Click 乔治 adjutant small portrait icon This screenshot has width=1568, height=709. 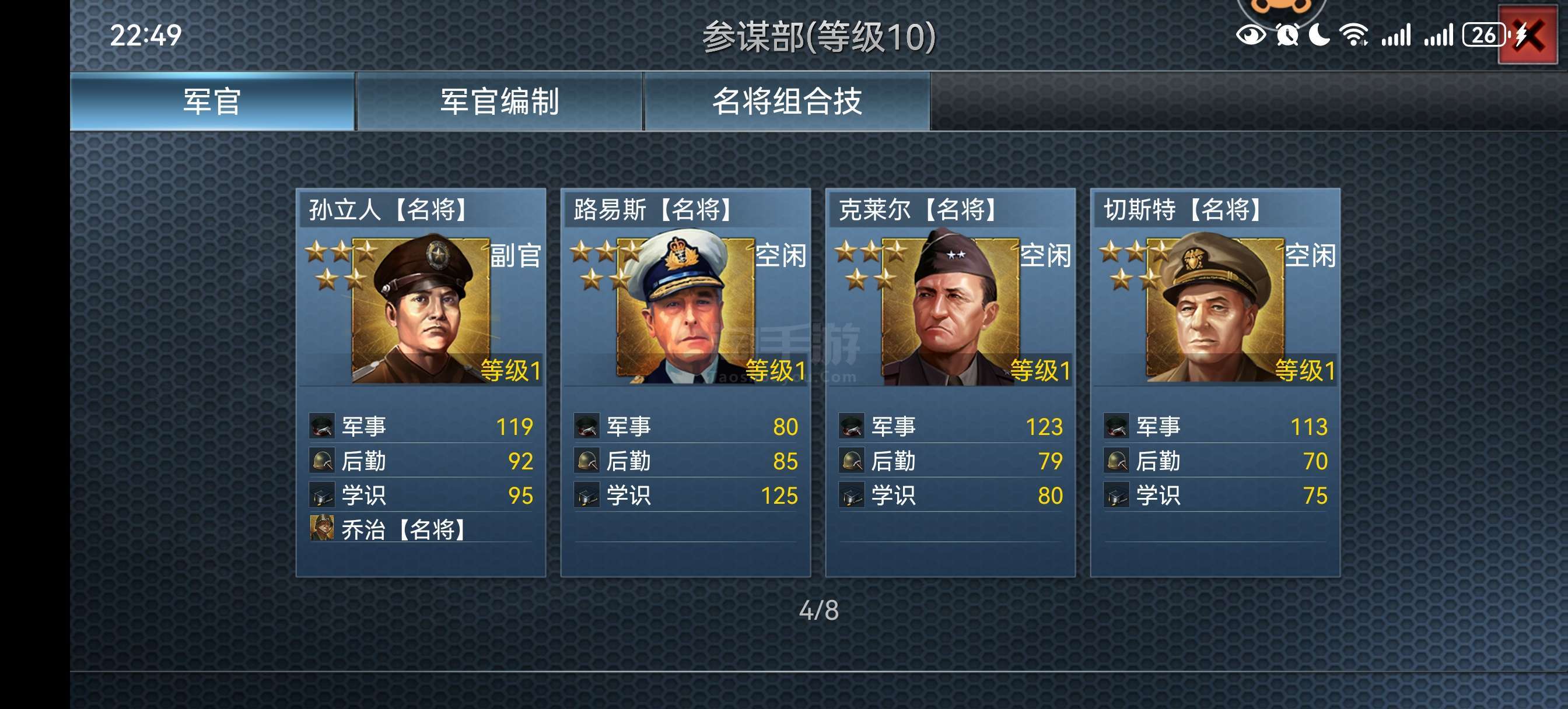[322, 528]
